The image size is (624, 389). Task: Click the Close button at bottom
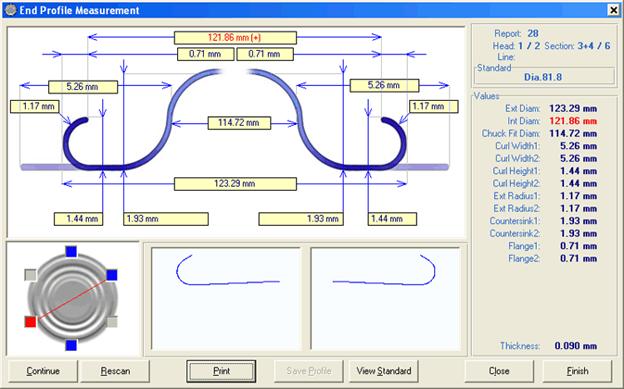pos(499,371)
